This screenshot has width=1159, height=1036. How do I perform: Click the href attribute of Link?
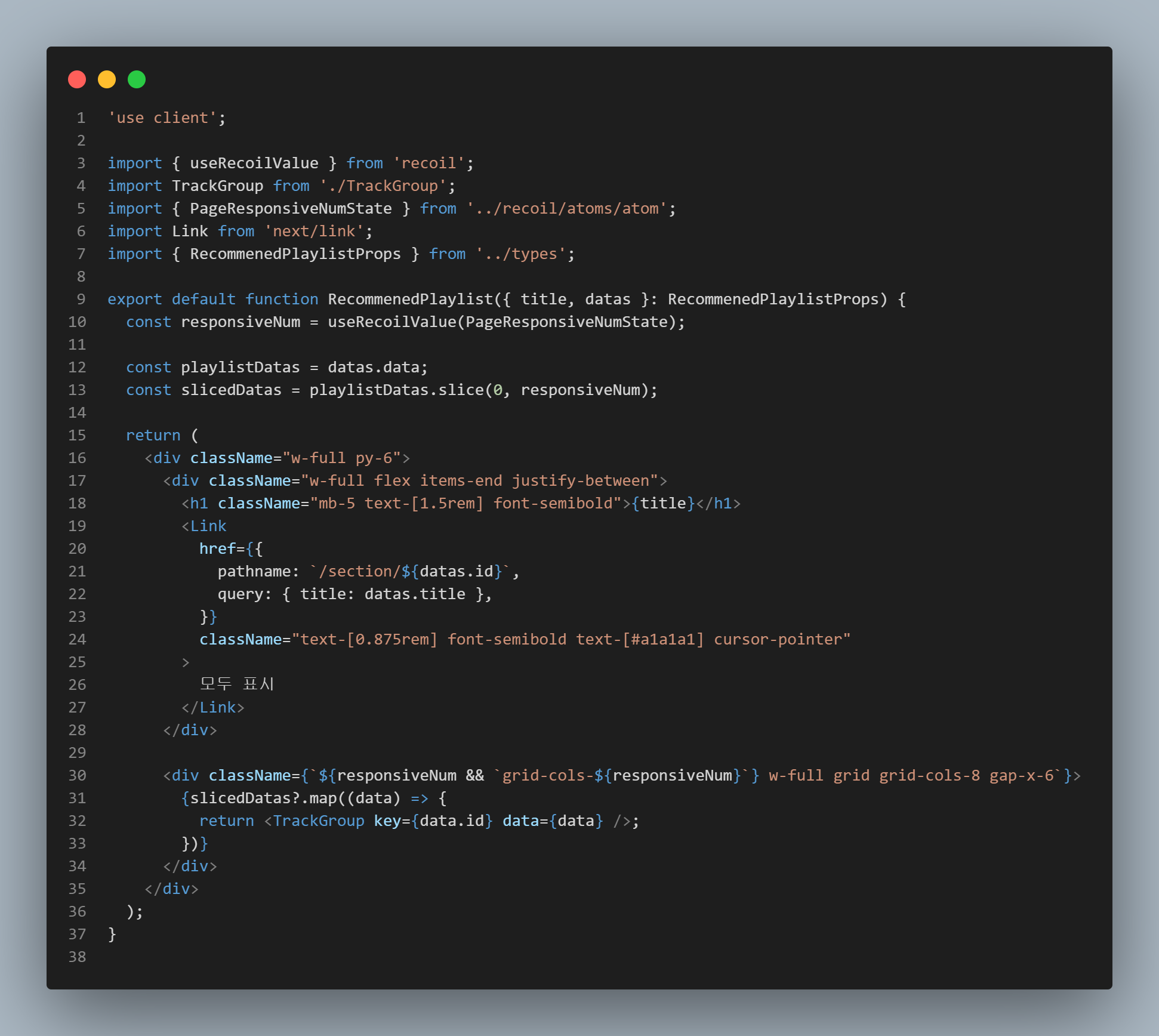pos(217,548)
